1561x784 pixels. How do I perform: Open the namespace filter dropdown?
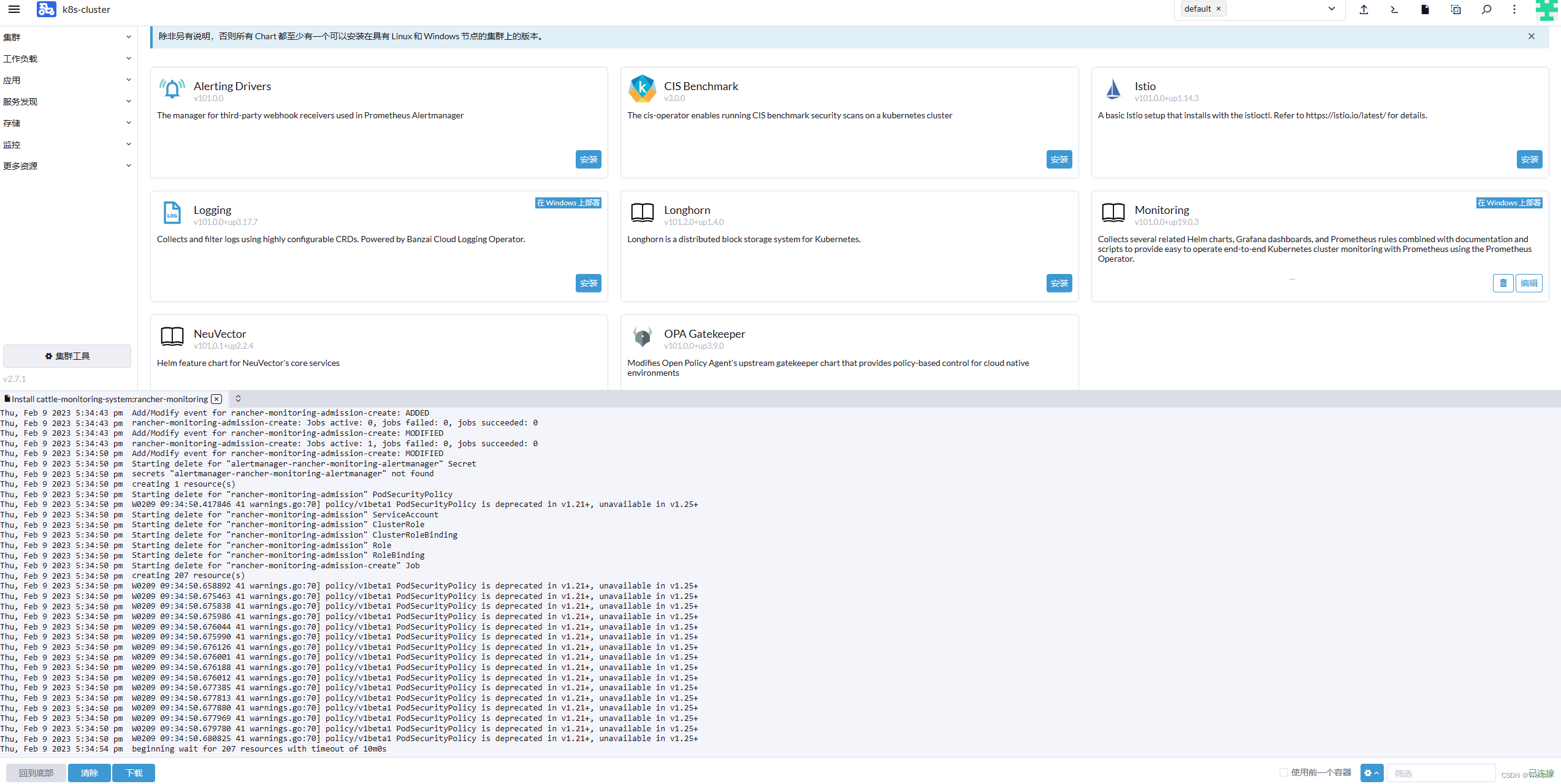click(1331, 9)
